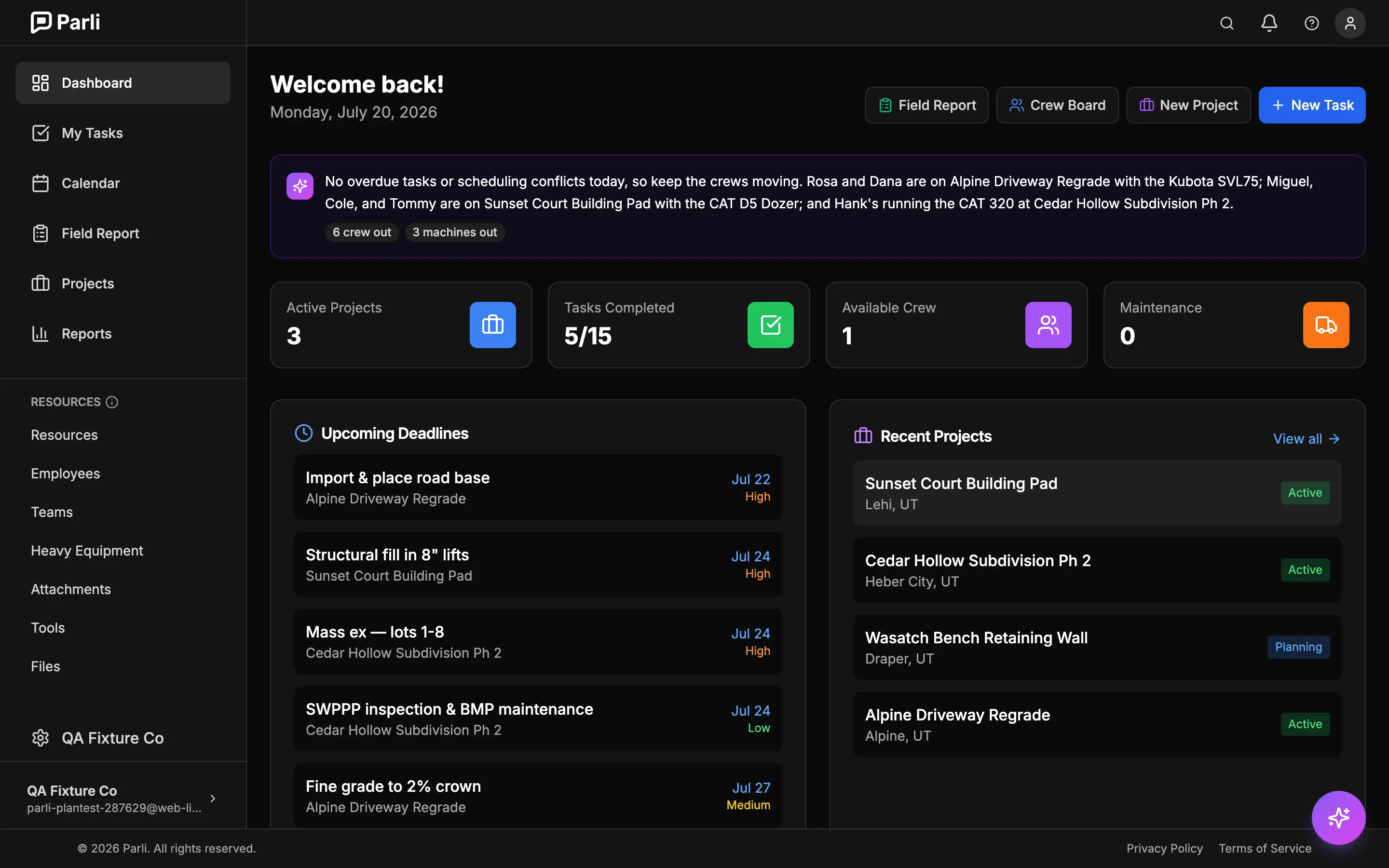The height and width of the screenshot is (868, 1389).
Task: Open Reports in sidebar
Action: coord(123,334)
